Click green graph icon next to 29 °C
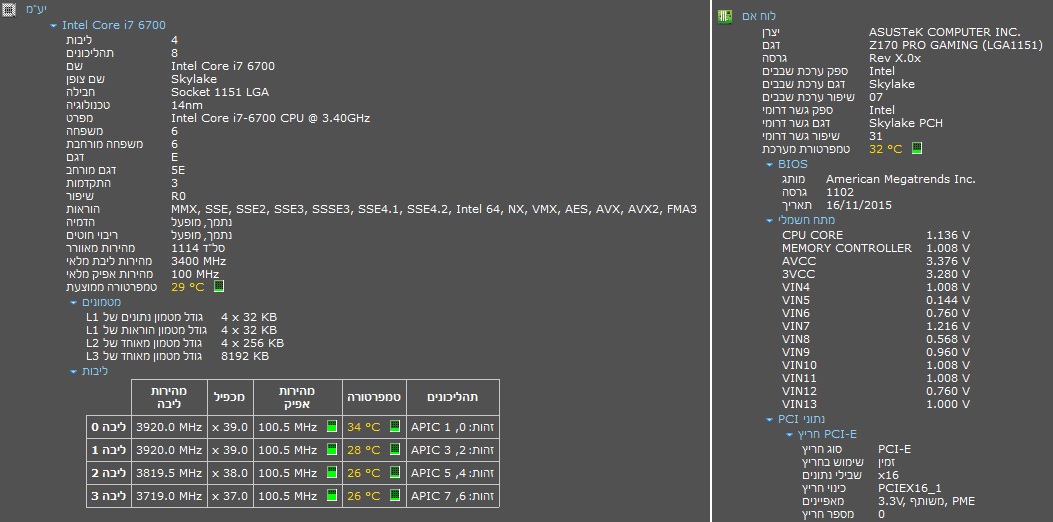This screenshot has width=1053, height=522. point(218,286)
